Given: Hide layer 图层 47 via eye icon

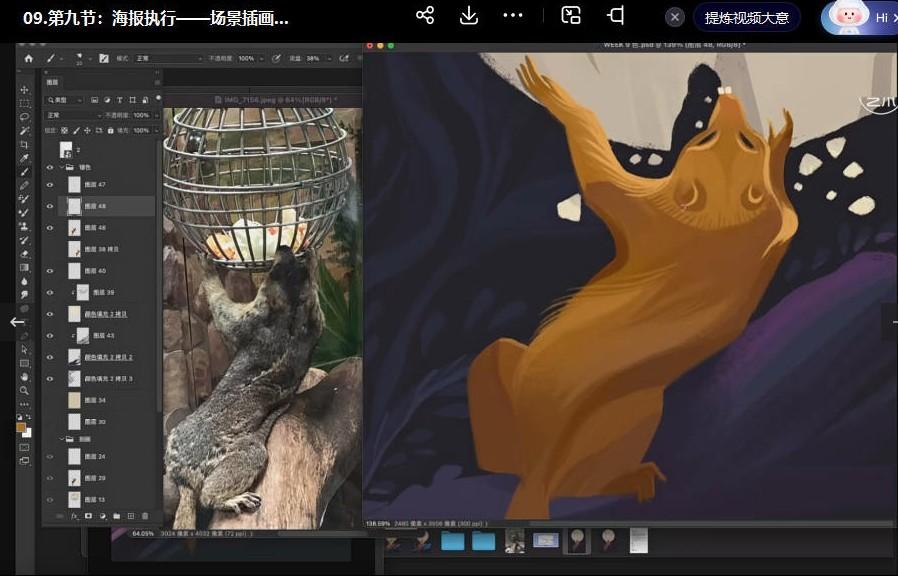Looking at the screenshot, I should tap(50, 185).
